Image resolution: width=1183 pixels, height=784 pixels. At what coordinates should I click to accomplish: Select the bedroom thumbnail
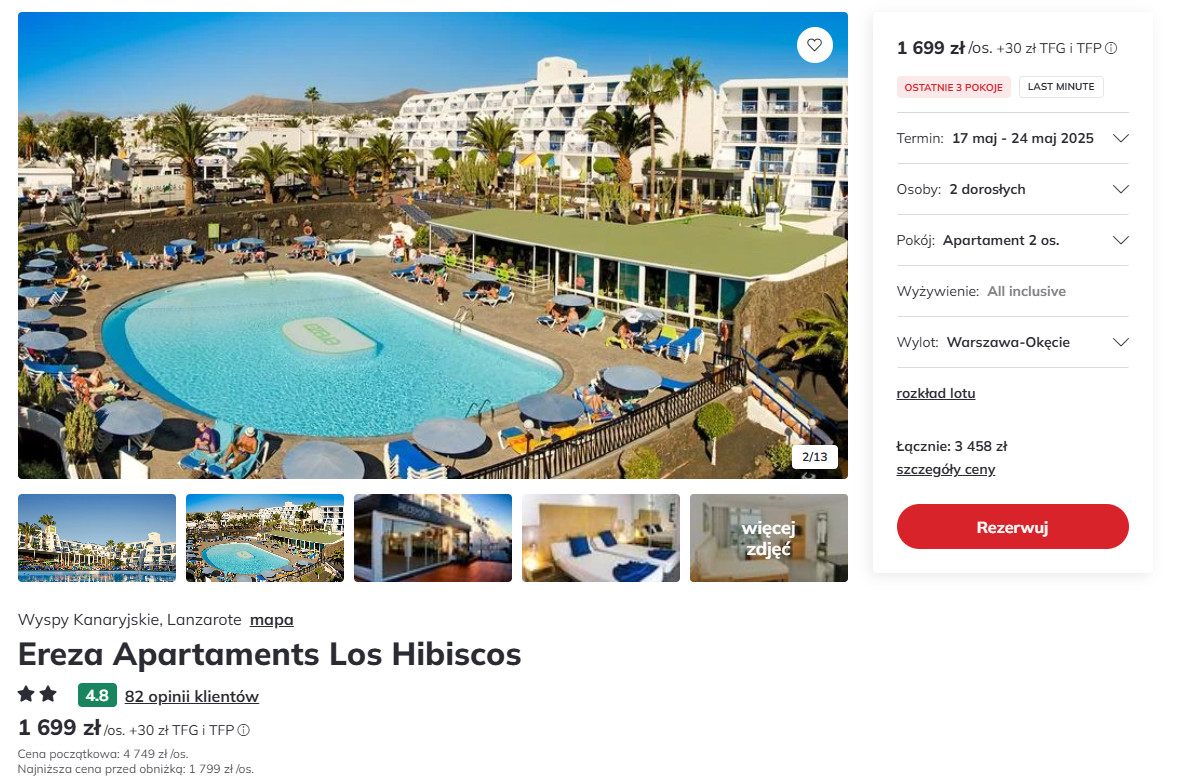[601, 538]
